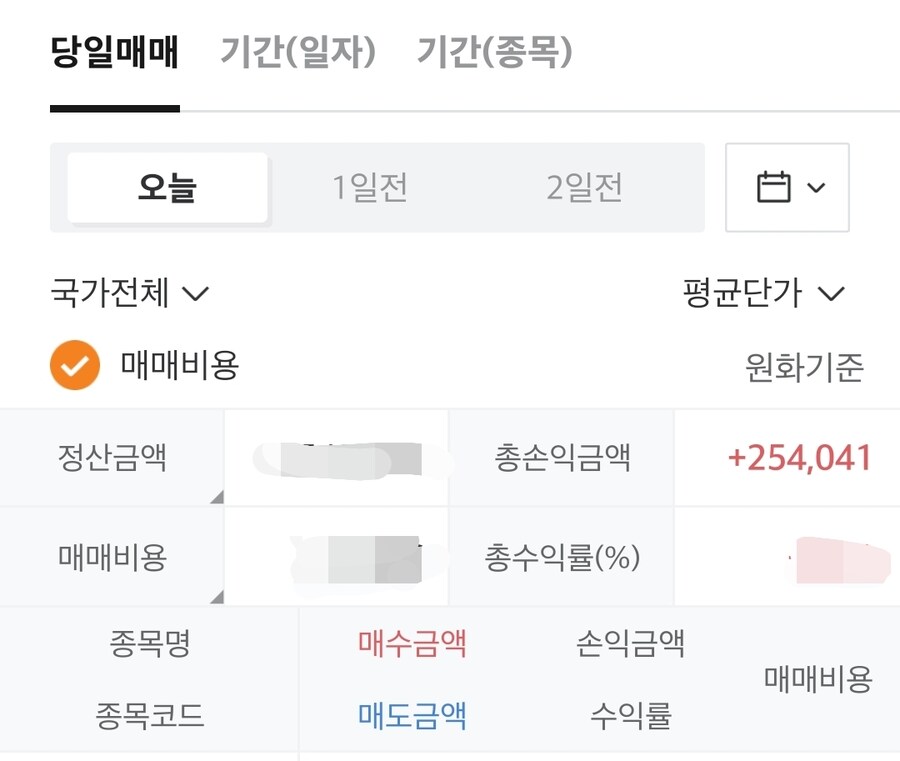Click the 정산금액 label cell
The width and height of the screenshot is (900, 761).
(x=112, y=458)
